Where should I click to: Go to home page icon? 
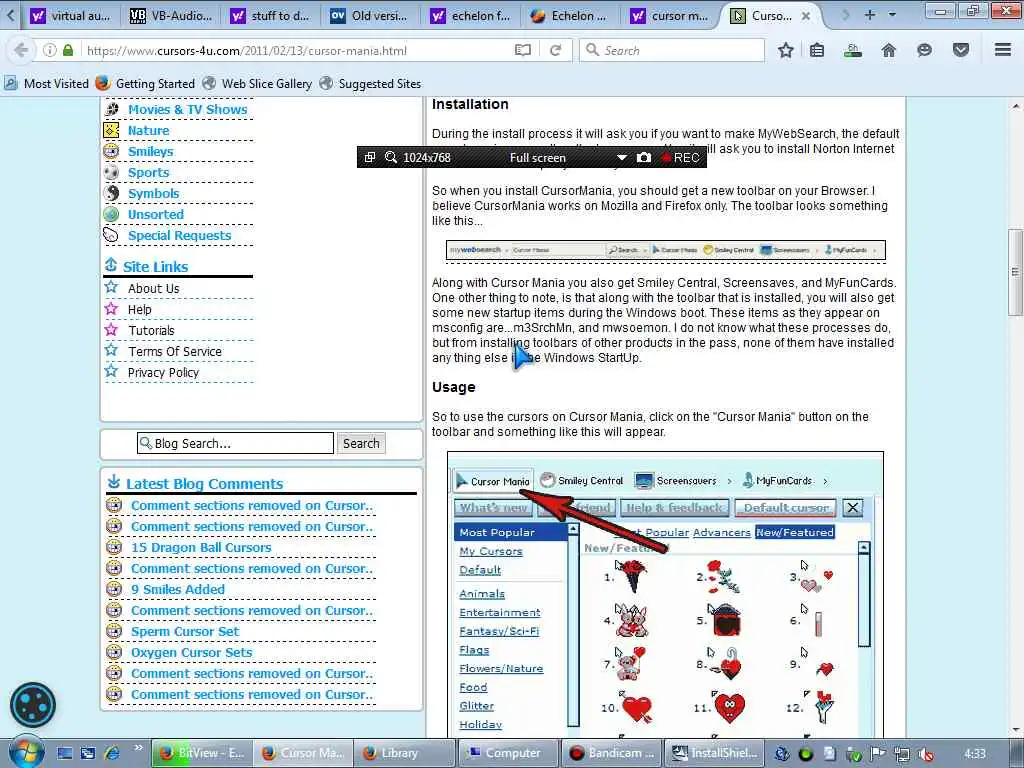point(889,50)
